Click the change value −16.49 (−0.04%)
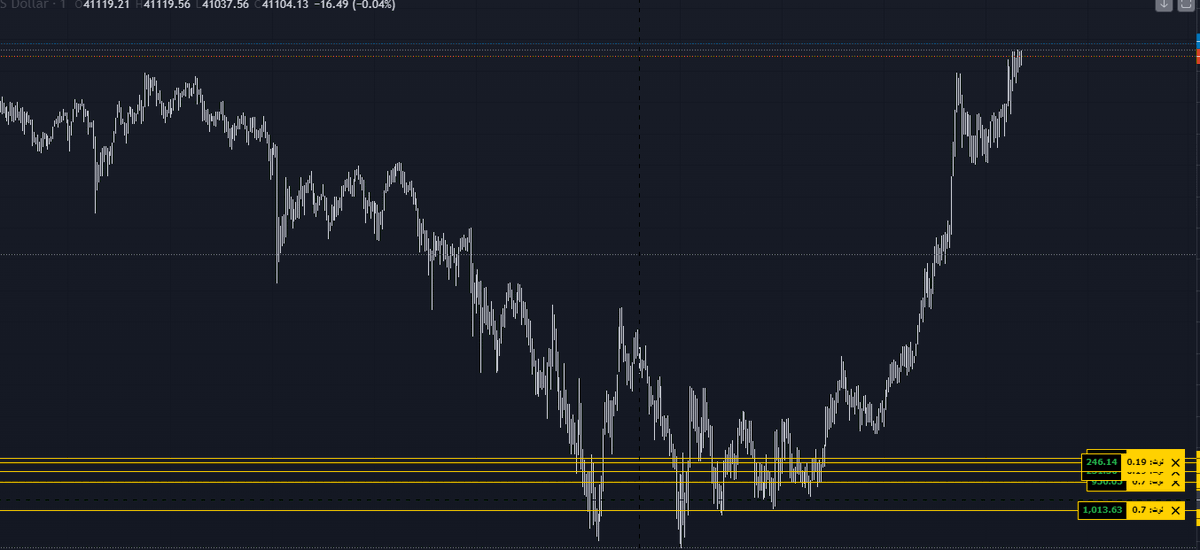Image resolution: width=1200 pixels, height=550 pixels. coord(354,5)
